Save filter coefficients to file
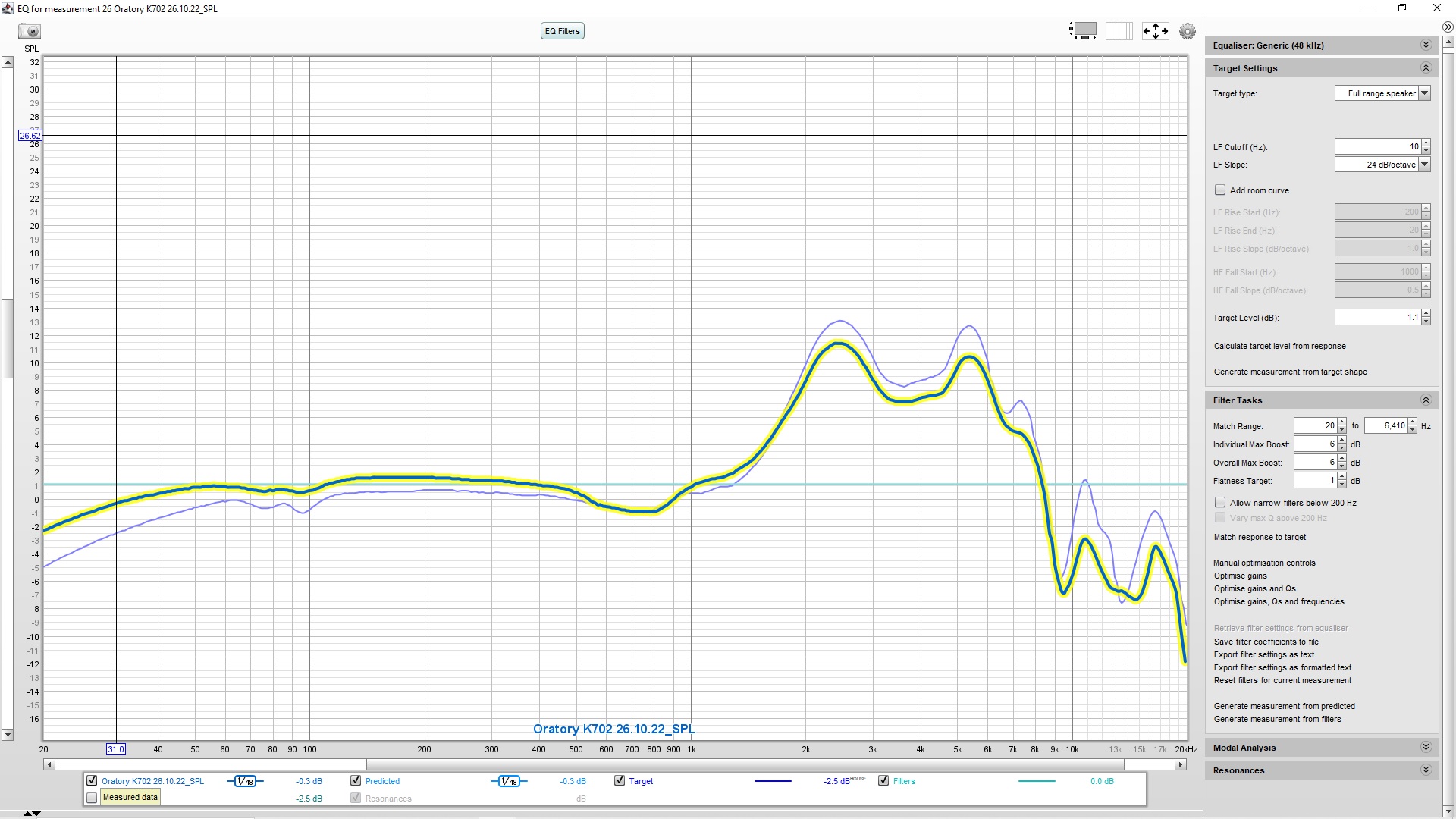 click(x=1266, y=642)
